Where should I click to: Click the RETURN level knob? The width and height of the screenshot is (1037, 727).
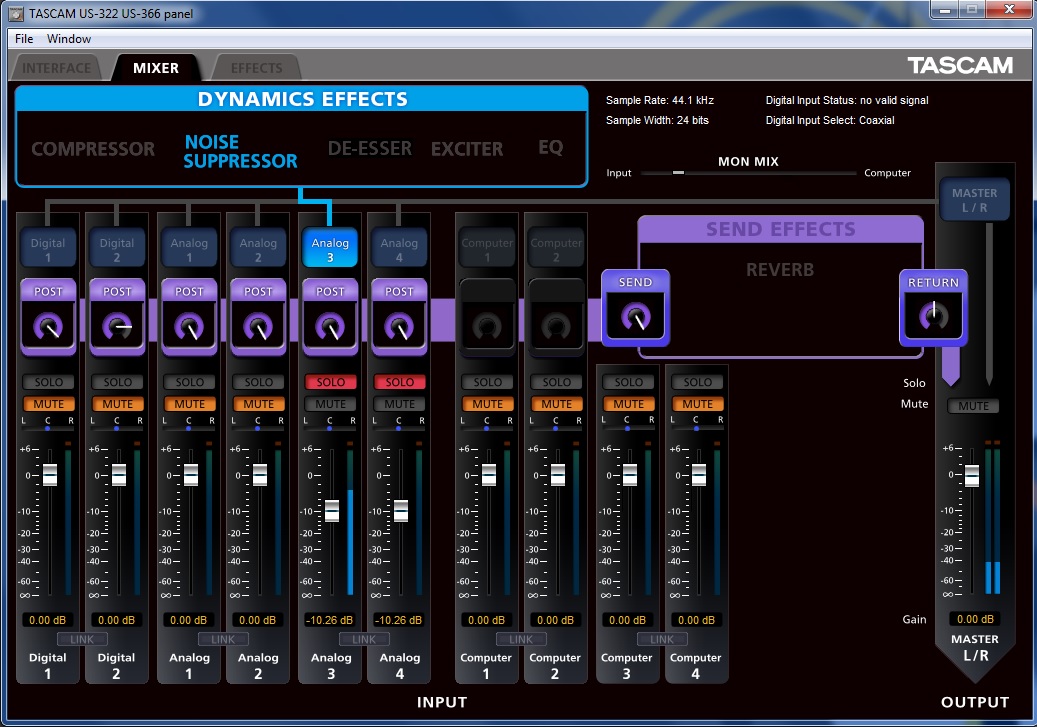click(933, 317)
